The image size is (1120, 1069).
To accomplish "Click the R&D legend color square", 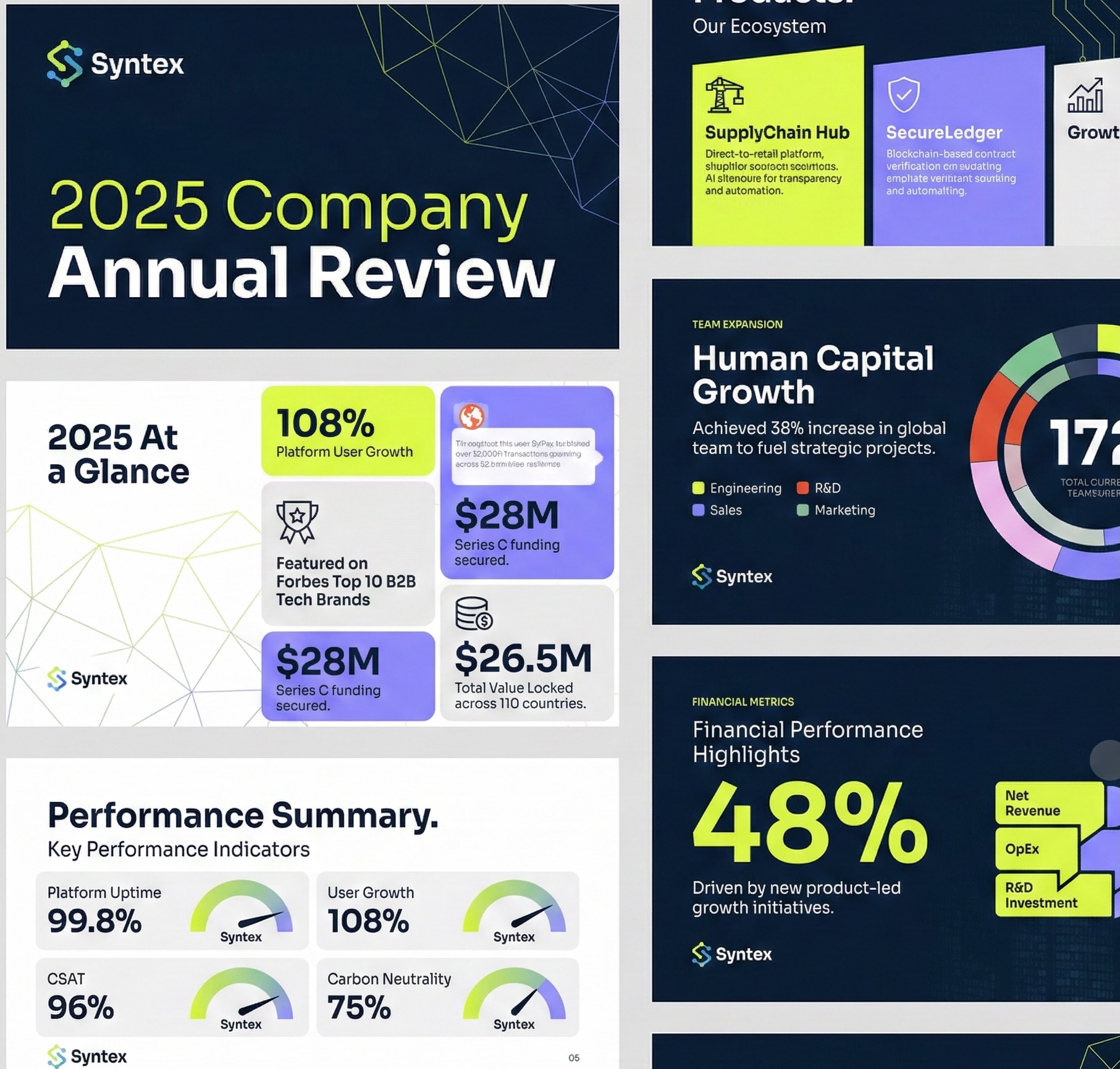I will tap(802, 488).
